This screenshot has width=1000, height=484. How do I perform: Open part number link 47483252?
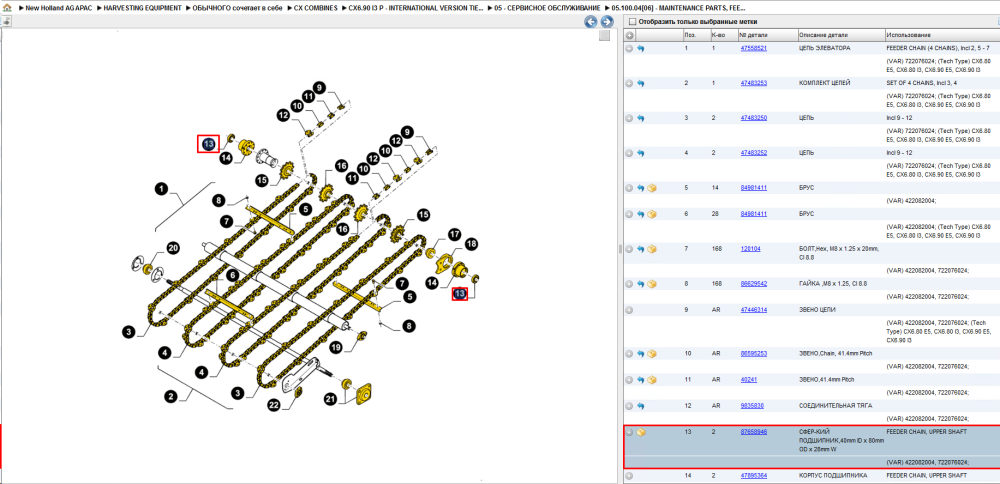(753, 153)
